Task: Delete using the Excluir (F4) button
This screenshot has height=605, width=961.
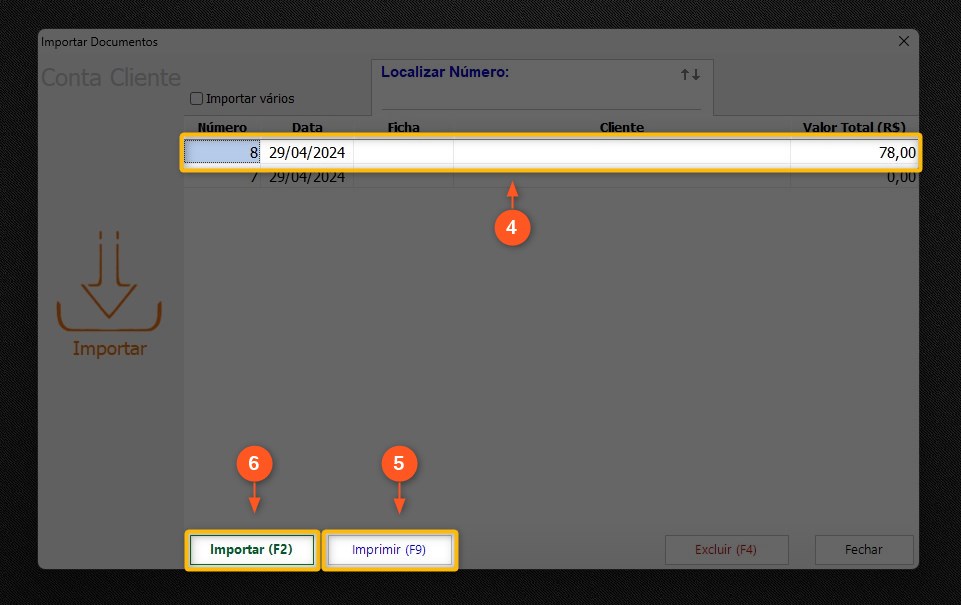Action: (x=726, y=550)
